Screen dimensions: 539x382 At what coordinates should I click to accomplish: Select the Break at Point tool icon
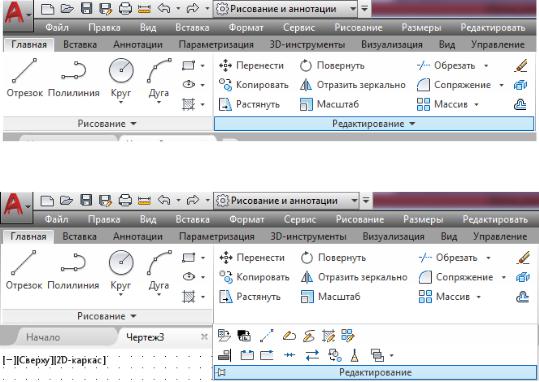click(267, 355)
